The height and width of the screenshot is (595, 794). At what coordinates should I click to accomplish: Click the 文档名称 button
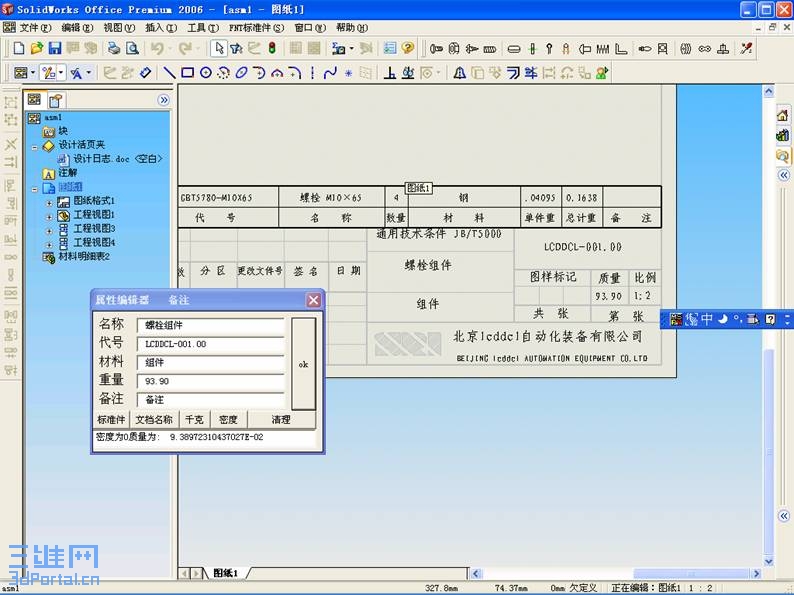coord(154,420)
